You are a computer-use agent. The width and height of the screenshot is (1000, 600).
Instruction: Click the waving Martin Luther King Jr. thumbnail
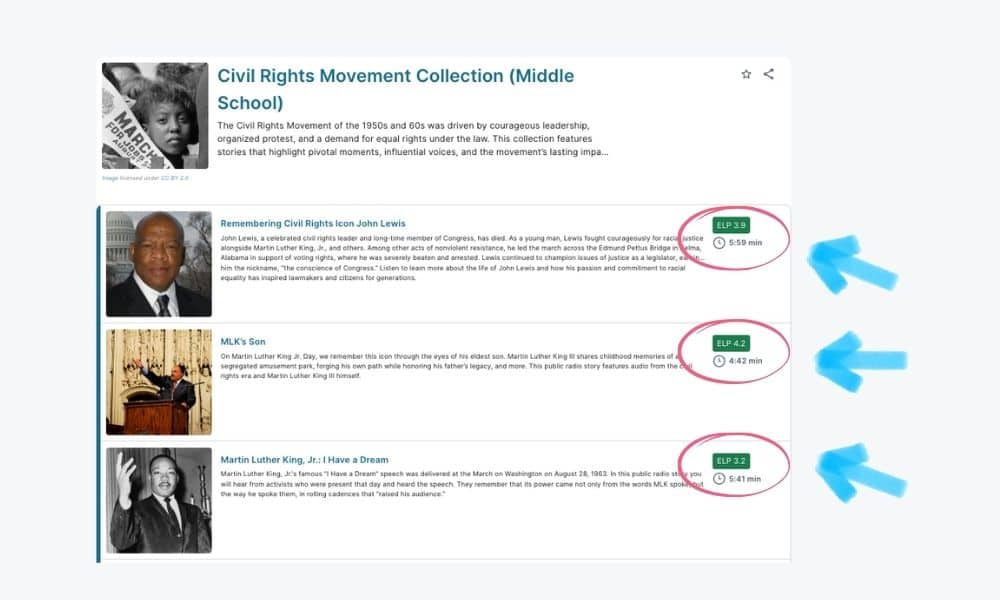pyautogui.click(x=159, y=501)
